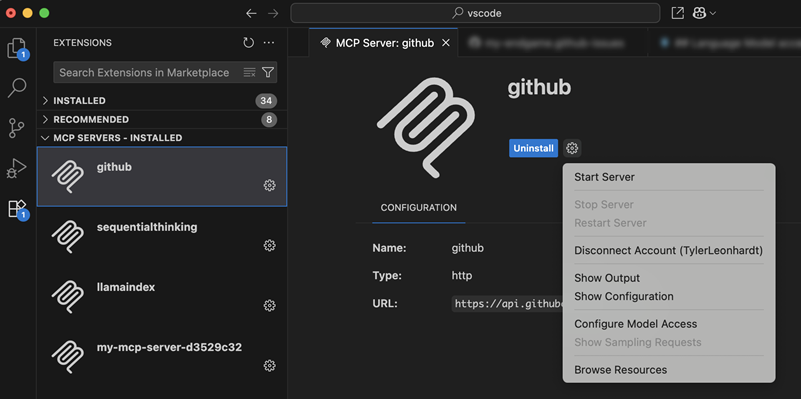This screenshot has height=399, width=801.
Task: Open gear menu for sequentialthinking server
Action: tap(269, 246)
